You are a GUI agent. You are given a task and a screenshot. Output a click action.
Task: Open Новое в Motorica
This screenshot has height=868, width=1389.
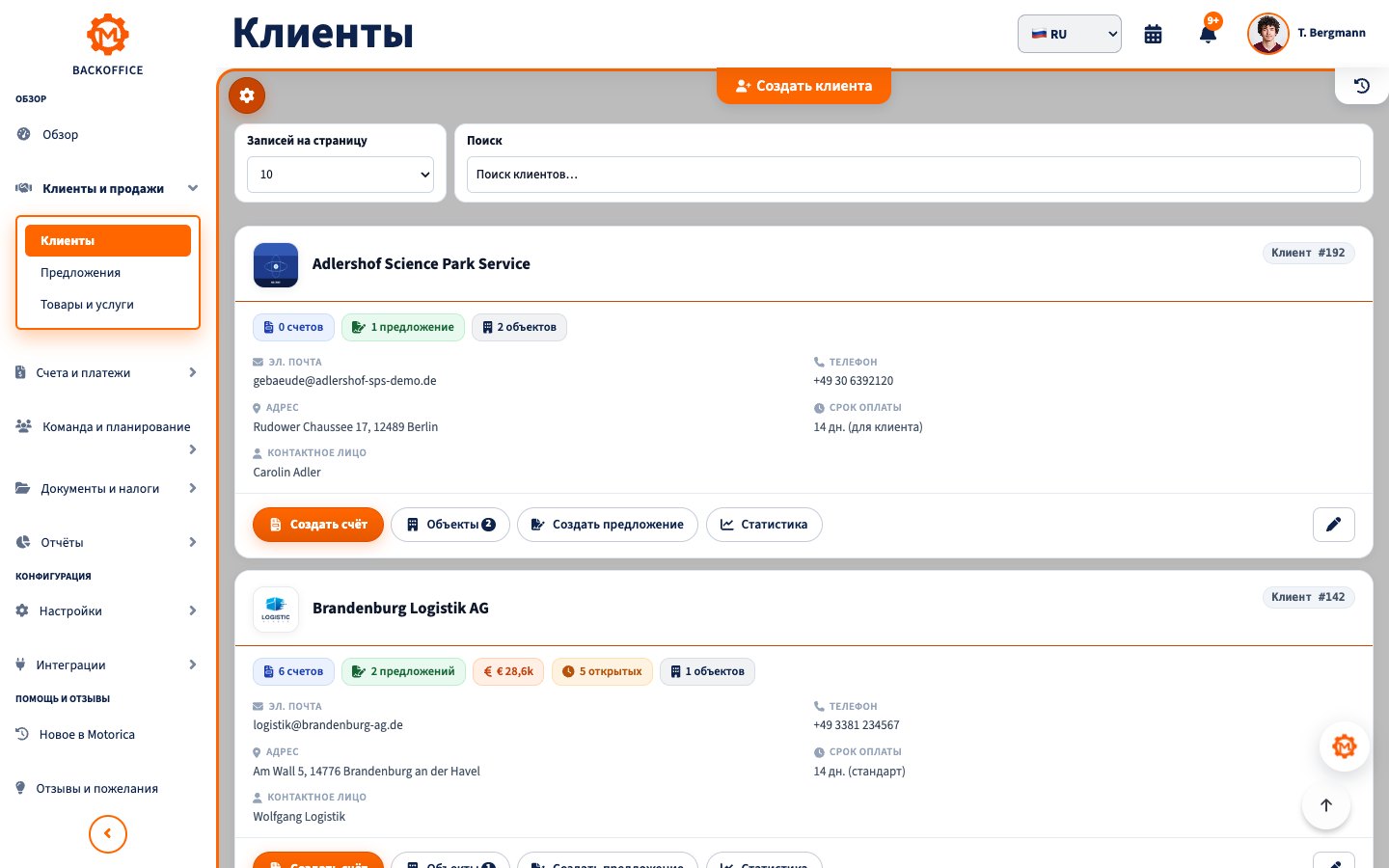click(108, 734)
